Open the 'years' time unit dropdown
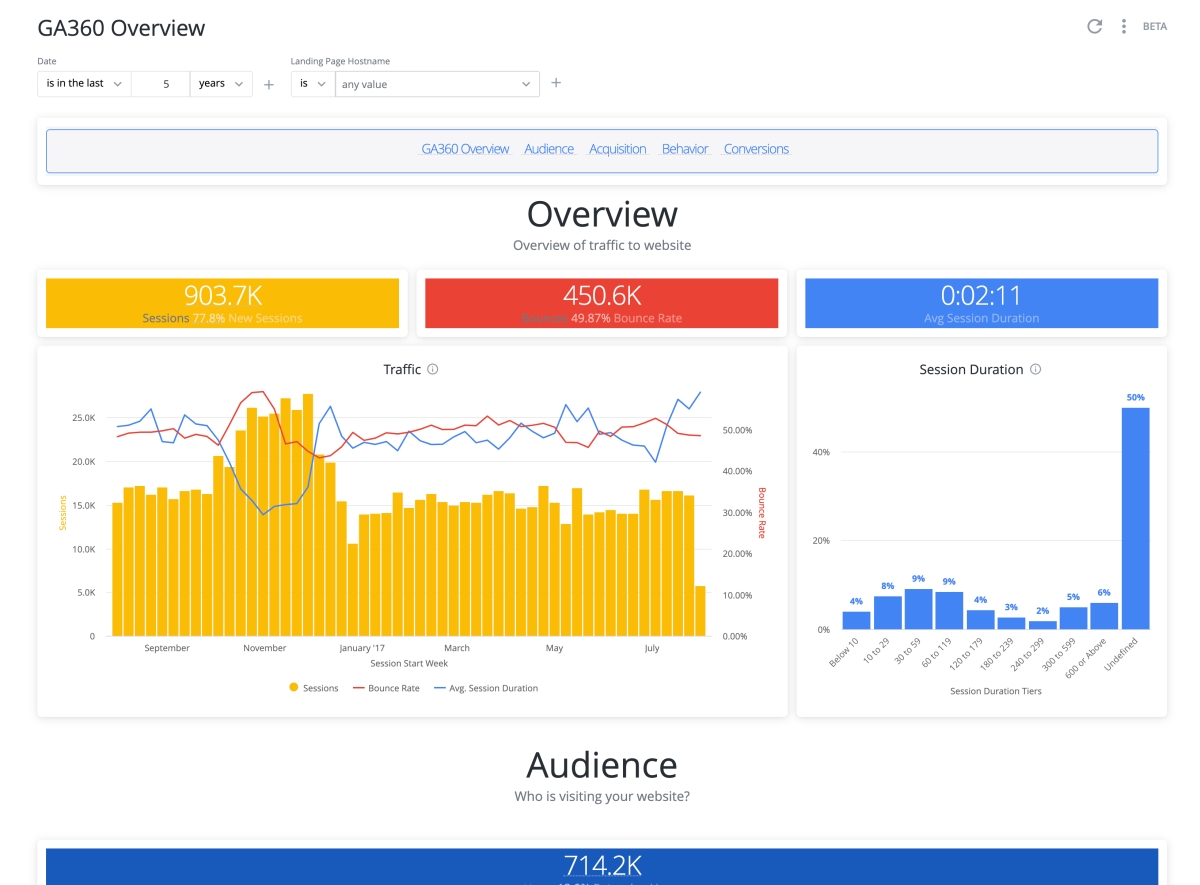 (x=221, y=84)
